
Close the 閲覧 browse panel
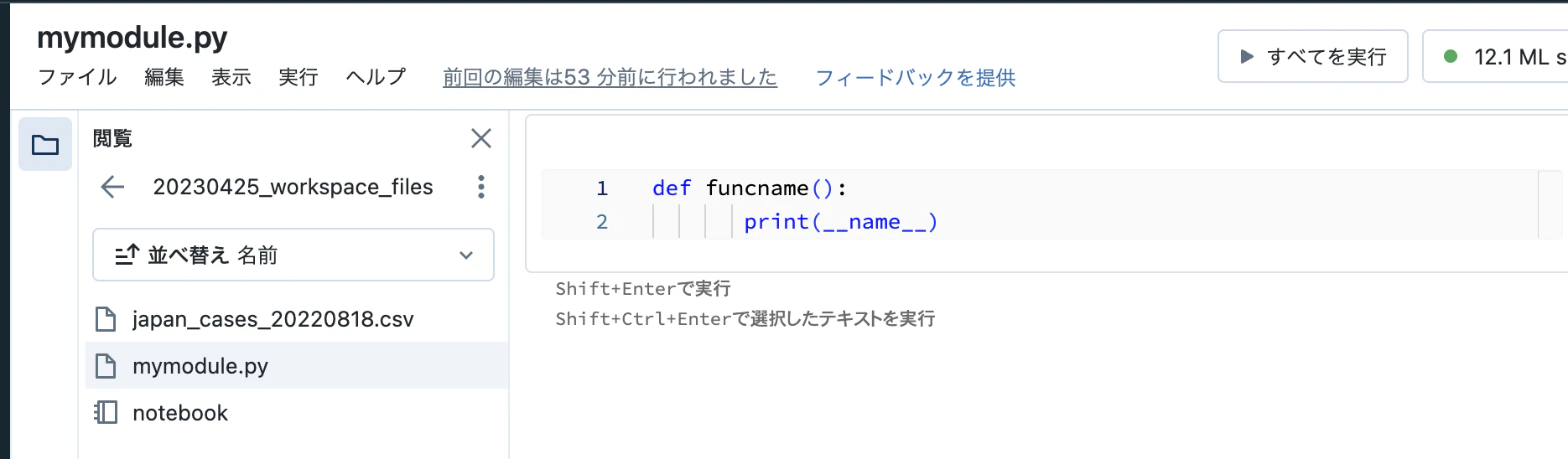pos(481,138)
